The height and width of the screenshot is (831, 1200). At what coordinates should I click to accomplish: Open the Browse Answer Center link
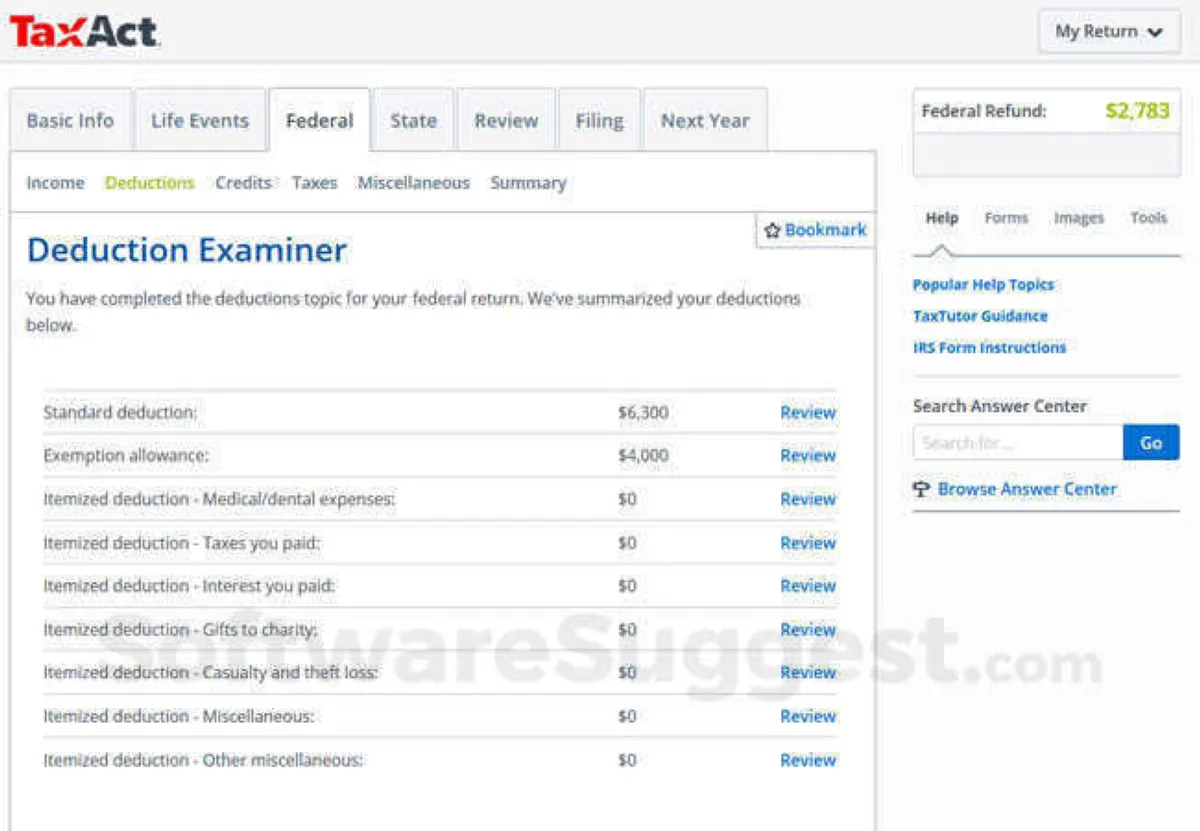[x=1027, y=489]
